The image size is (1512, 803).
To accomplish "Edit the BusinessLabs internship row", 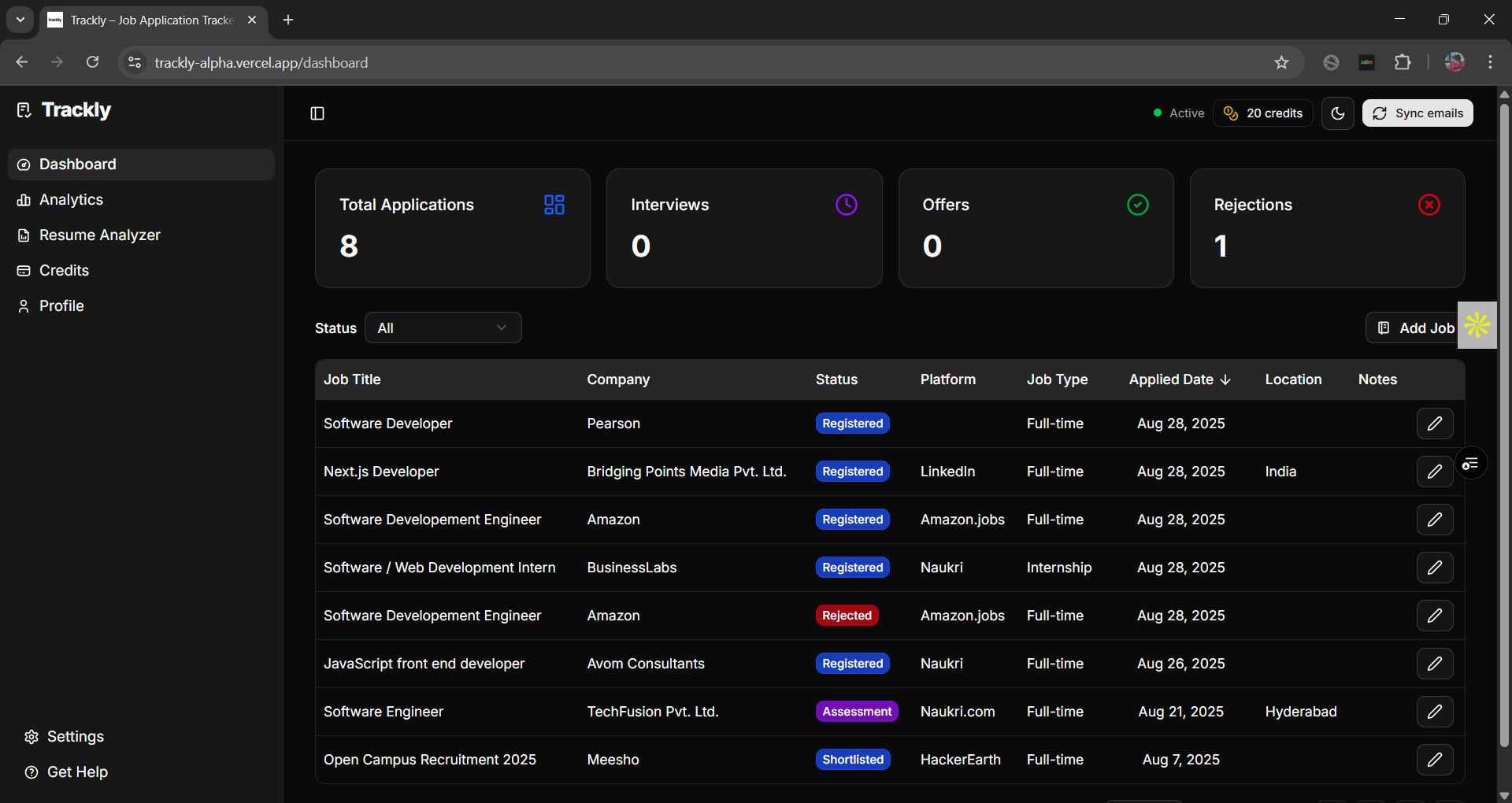I will [x=1435, y=568].
